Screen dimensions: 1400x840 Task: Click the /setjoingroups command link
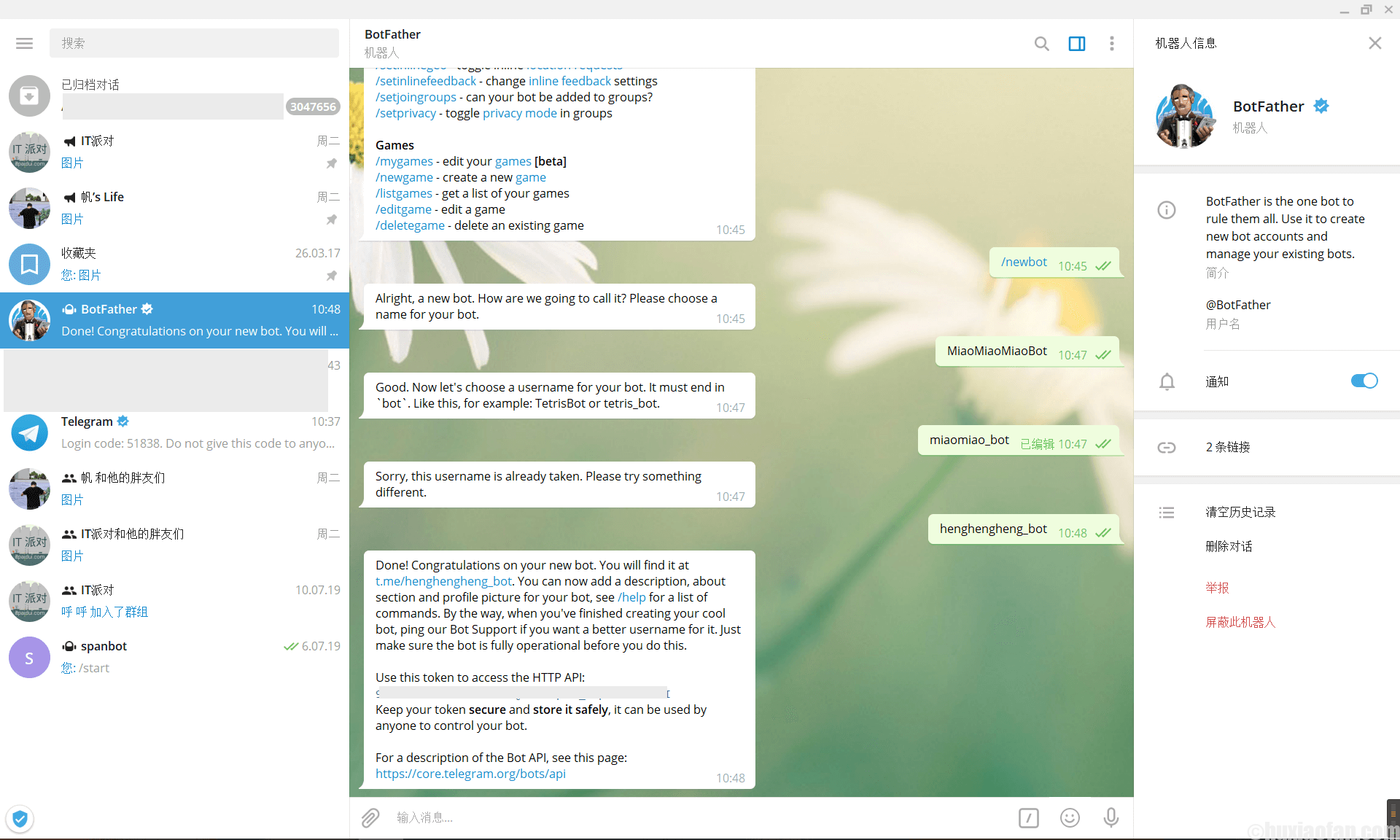click(416, 97)
